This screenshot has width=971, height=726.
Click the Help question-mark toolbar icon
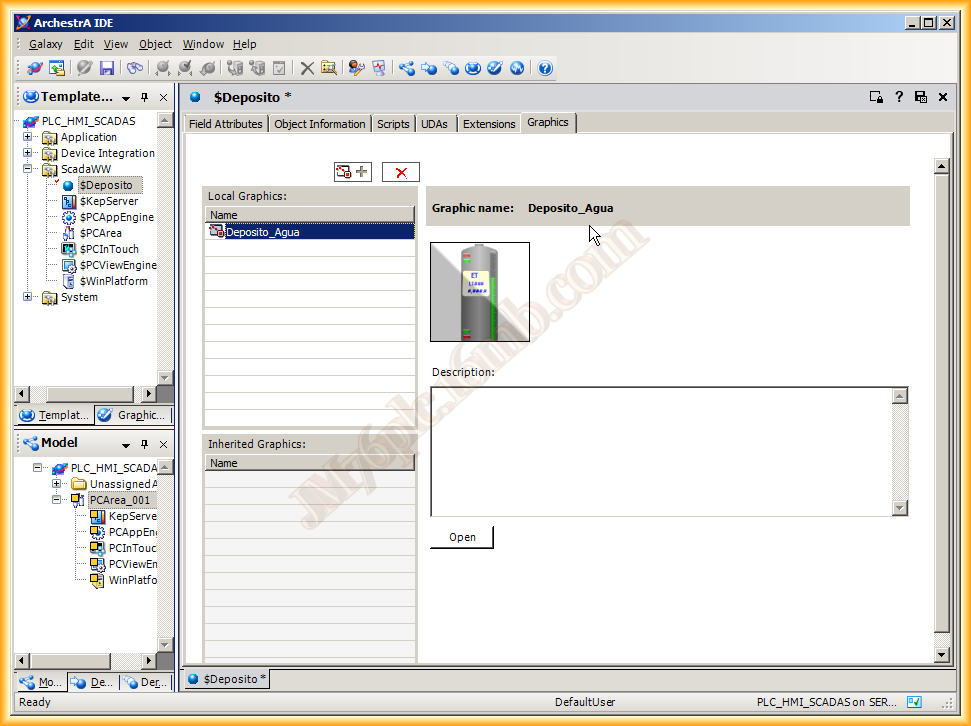pos(545,68)
